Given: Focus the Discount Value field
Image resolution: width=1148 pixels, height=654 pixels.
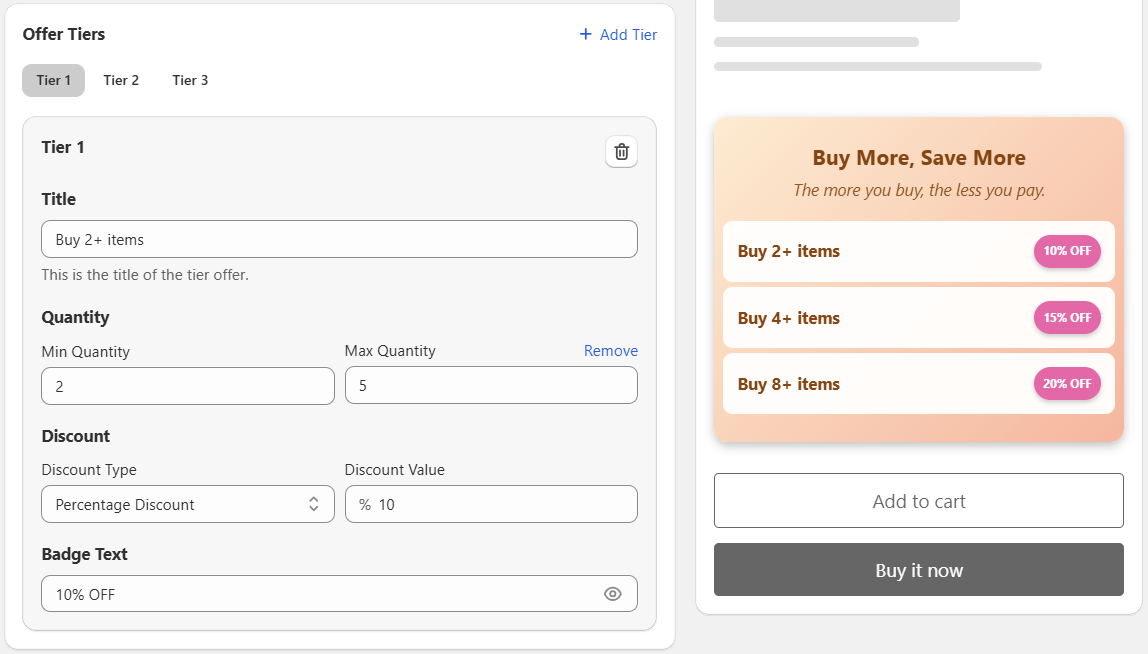Looking at the screenshot, I should click(491, 504).
